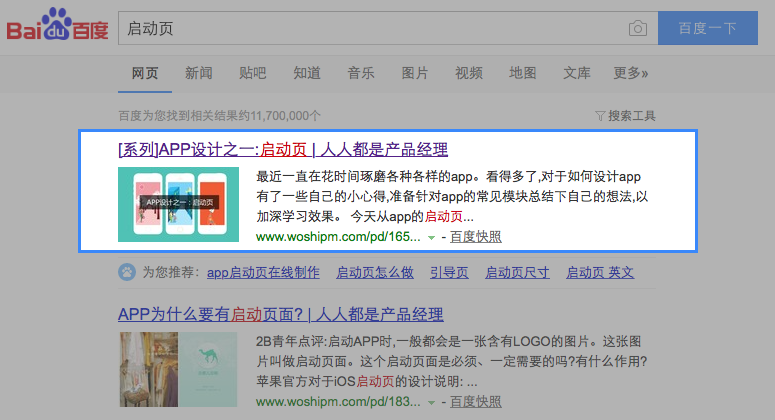The image size is (775, 420).
Task: Click suggested search app启动页在线制作
Action: click(x=263, y=272)
